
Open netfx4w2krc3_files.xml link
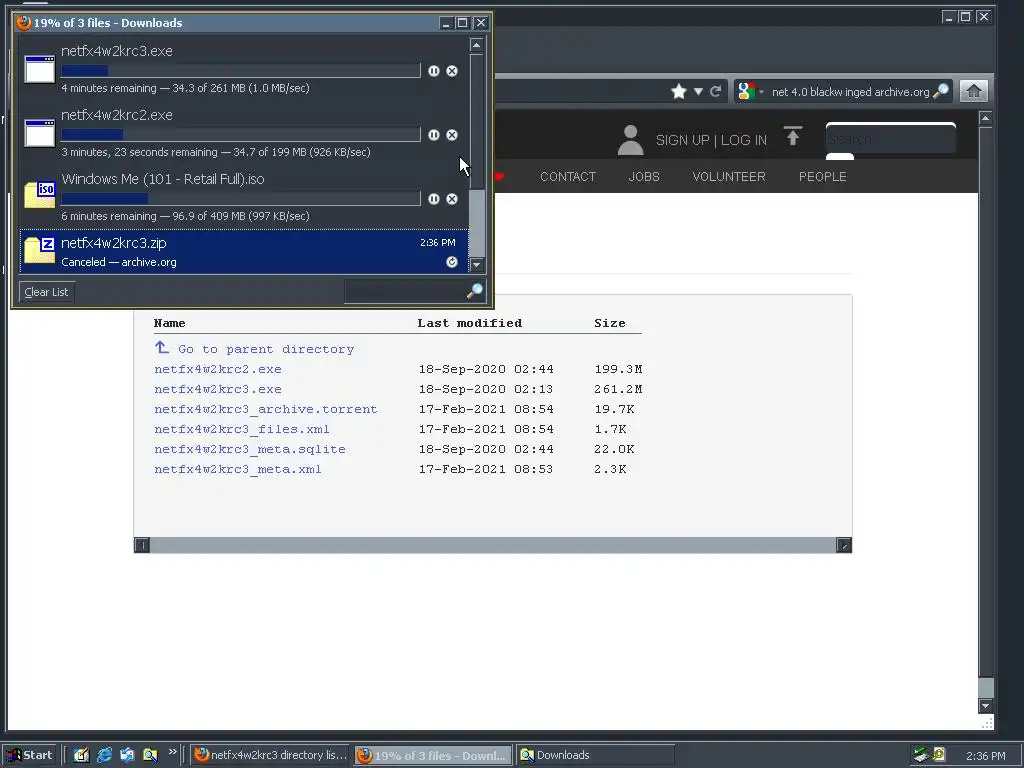242,429
